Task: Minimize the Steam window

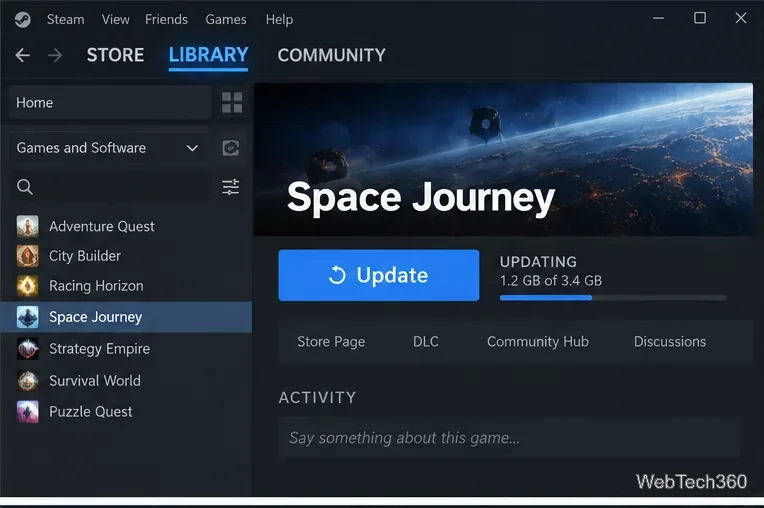Action: (658, 19)
